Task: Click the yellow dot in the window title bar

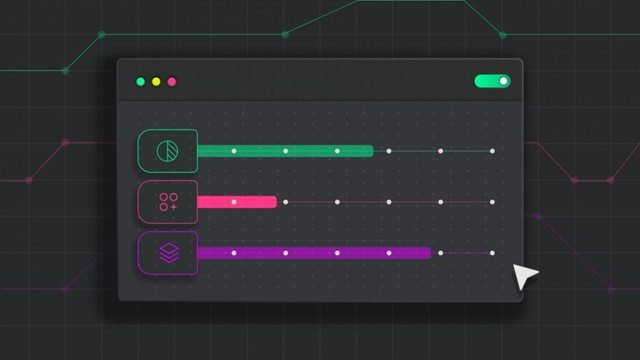Action: point(156,82)
